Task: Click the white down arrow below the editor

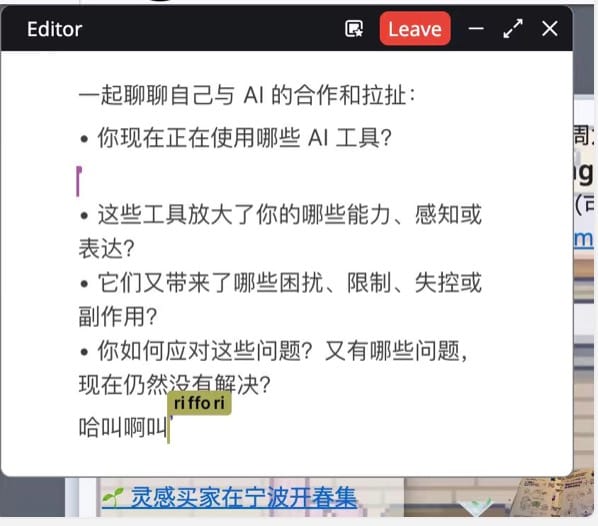Action: [476, 507]
